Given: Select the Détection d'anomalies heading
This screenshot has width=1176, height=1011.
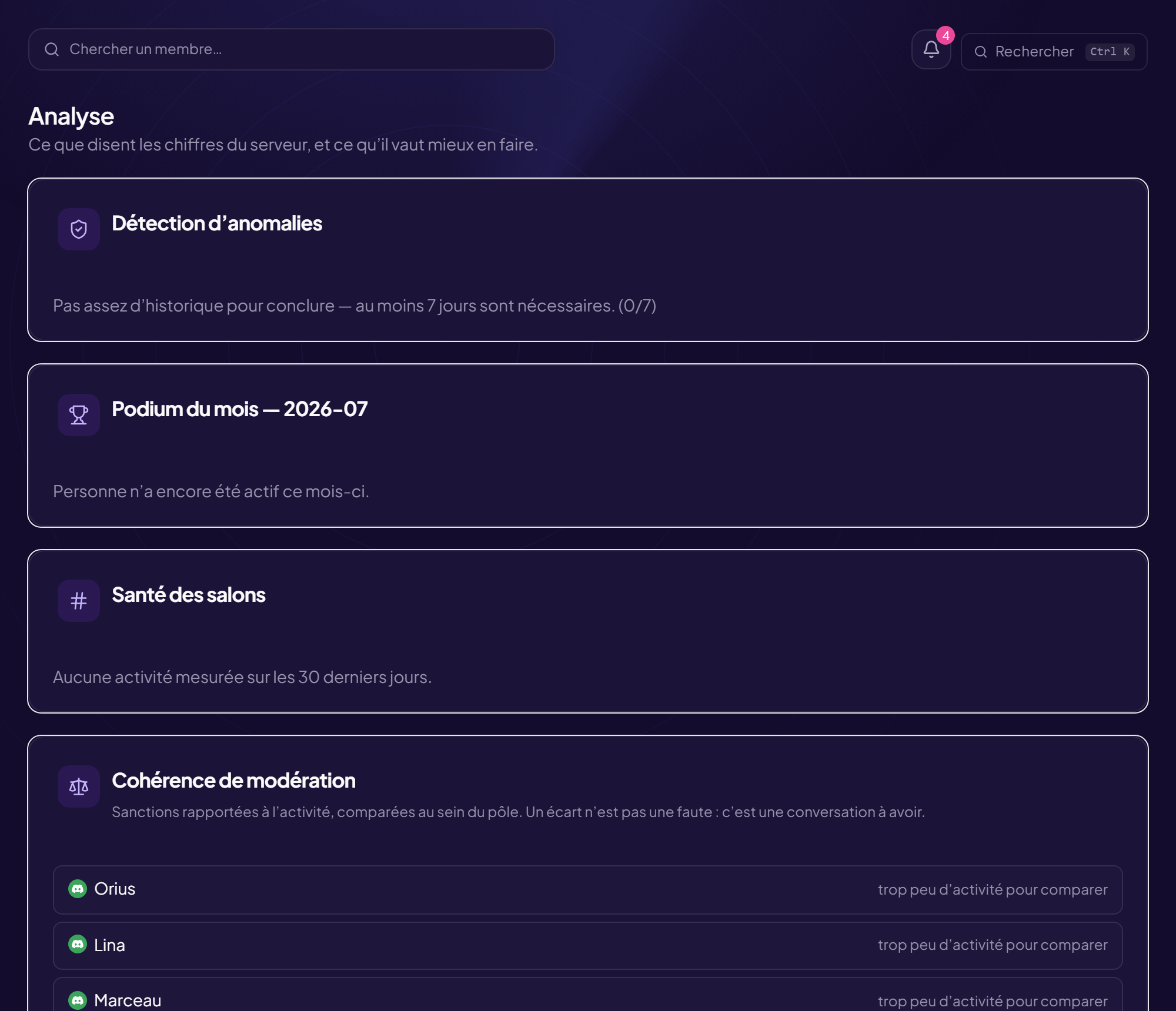Looking at the screenshot, I should [x=217, y=223].
